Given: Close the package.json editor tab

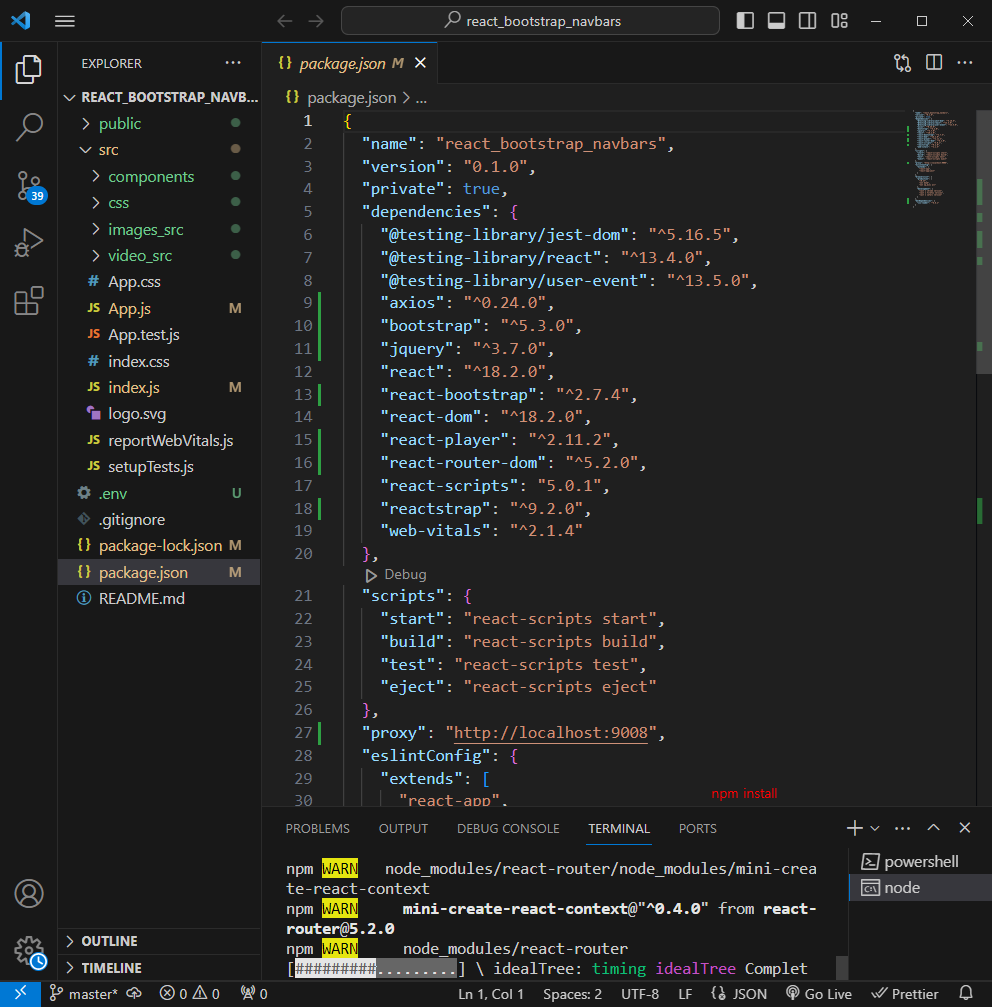Looking at the screenshot, I should [x=420, y=63].
